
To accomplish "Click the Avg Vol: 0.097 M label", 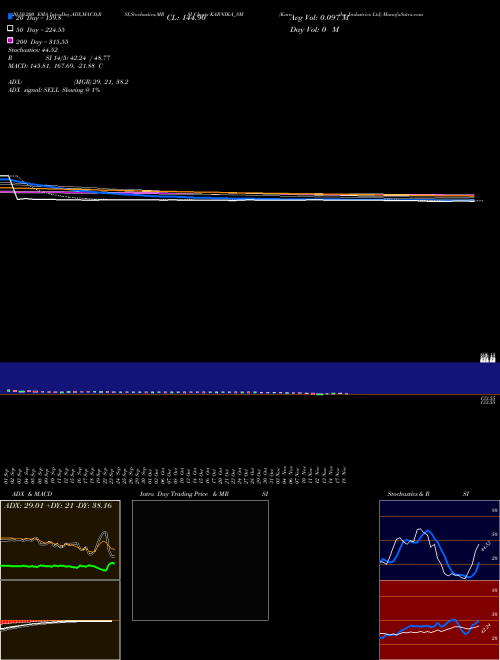I will pyautogui.click(x=319, y=18).
